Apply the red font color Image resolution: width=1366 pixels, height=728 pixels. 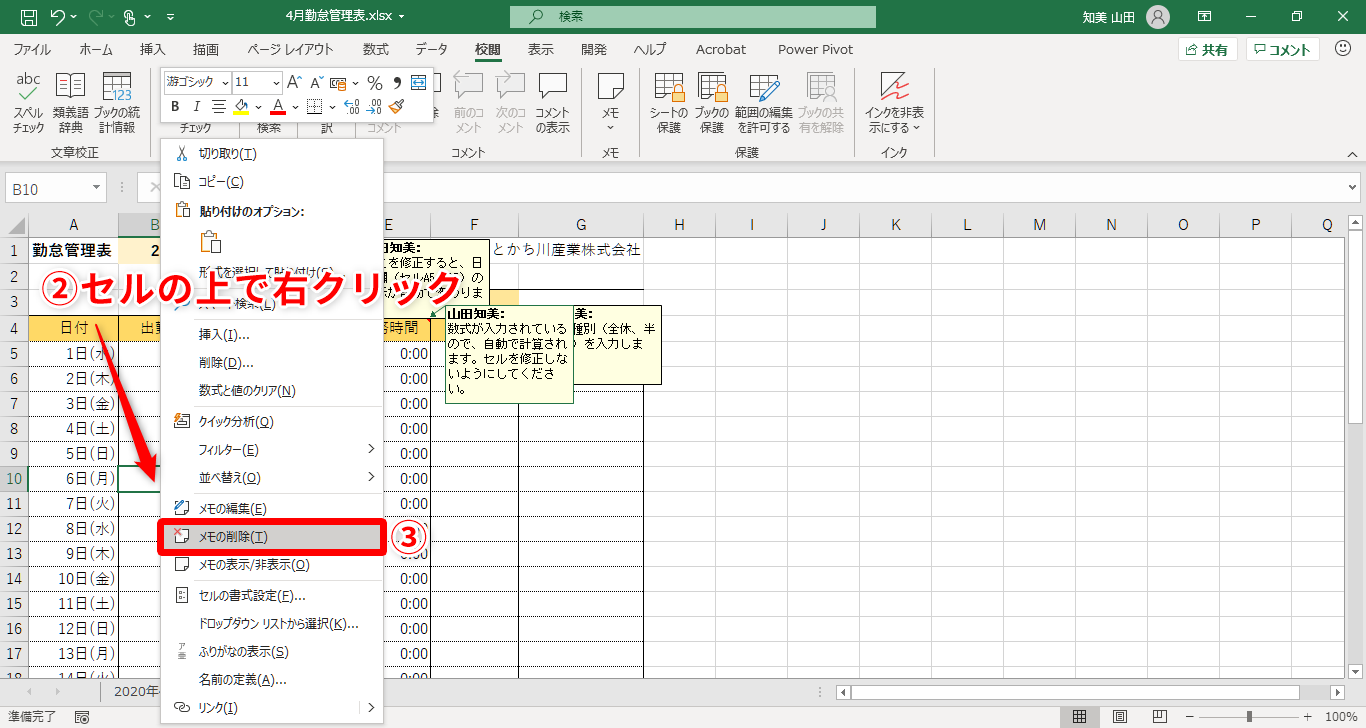(278, 107)
